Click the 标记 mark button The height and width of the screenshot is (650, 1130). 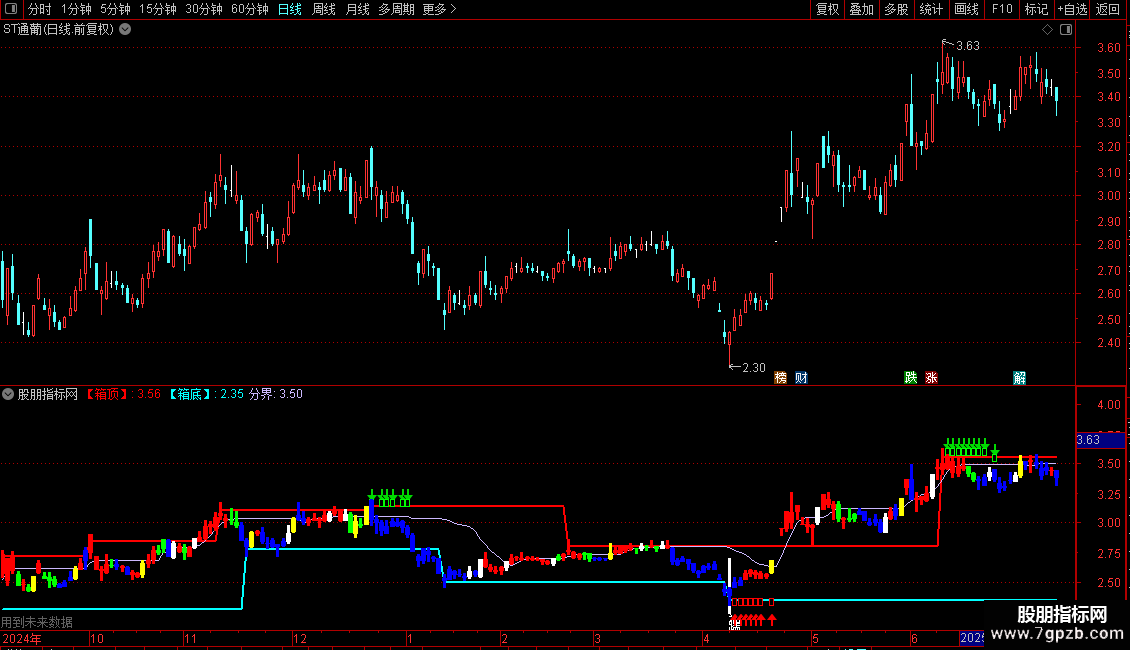click(1036, 9)
